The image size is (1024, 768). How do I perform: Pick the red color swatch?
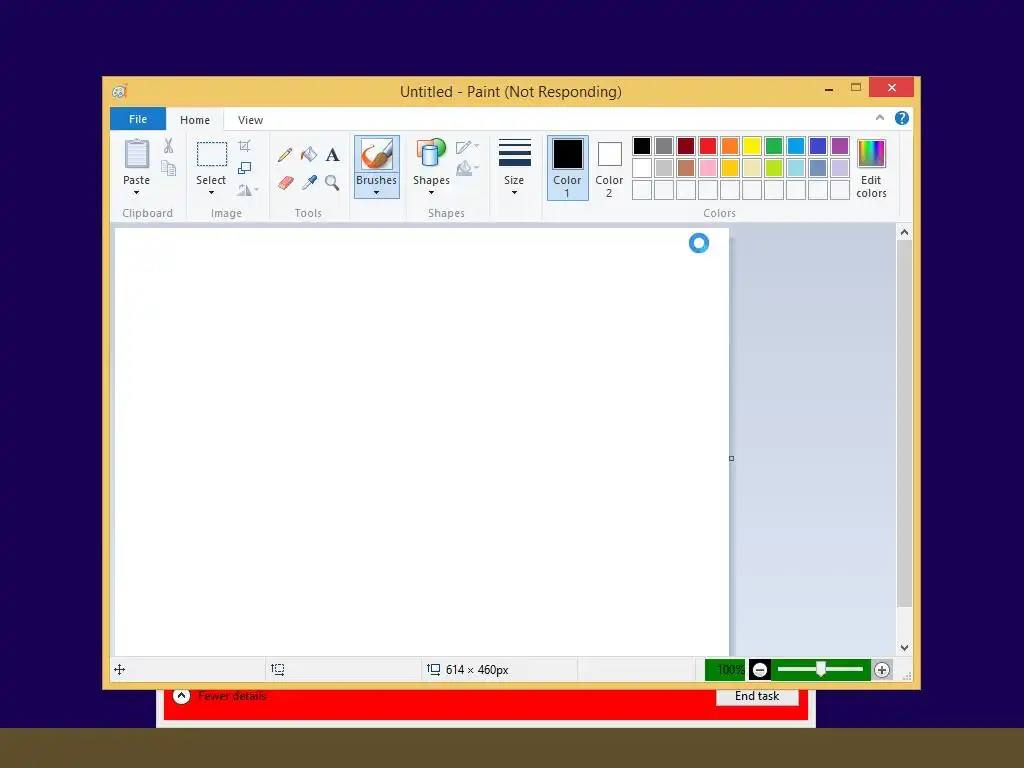(x=708, y=146)
